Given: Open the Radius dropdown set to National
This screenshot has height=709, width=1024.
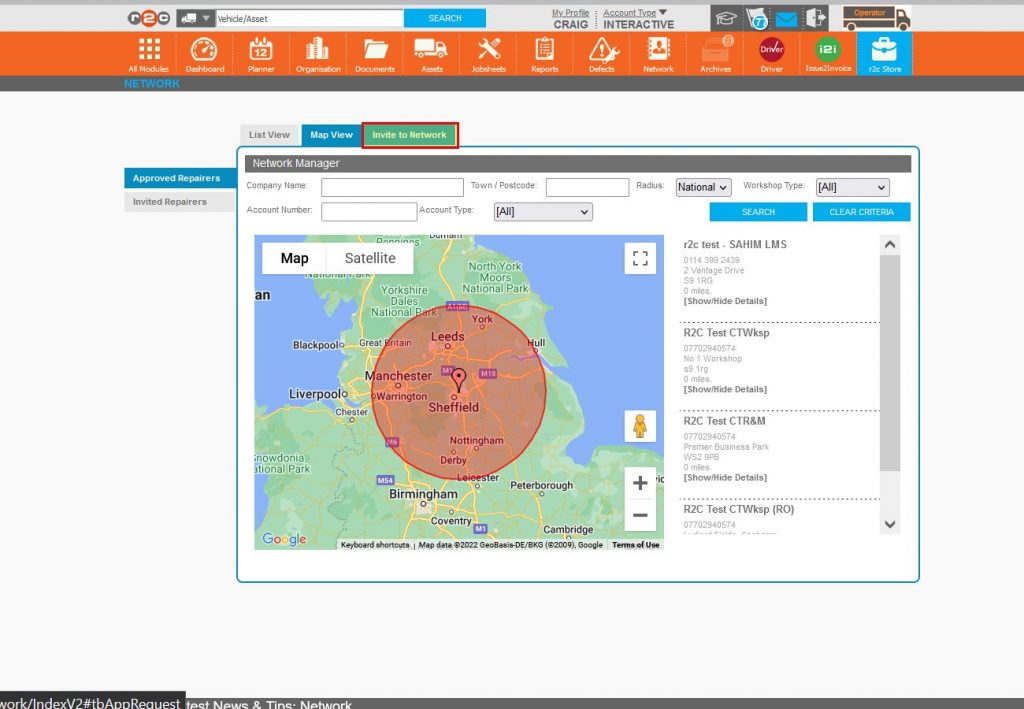Looking at the screenshot, I should pyautogui.click(x=704, y=187).
